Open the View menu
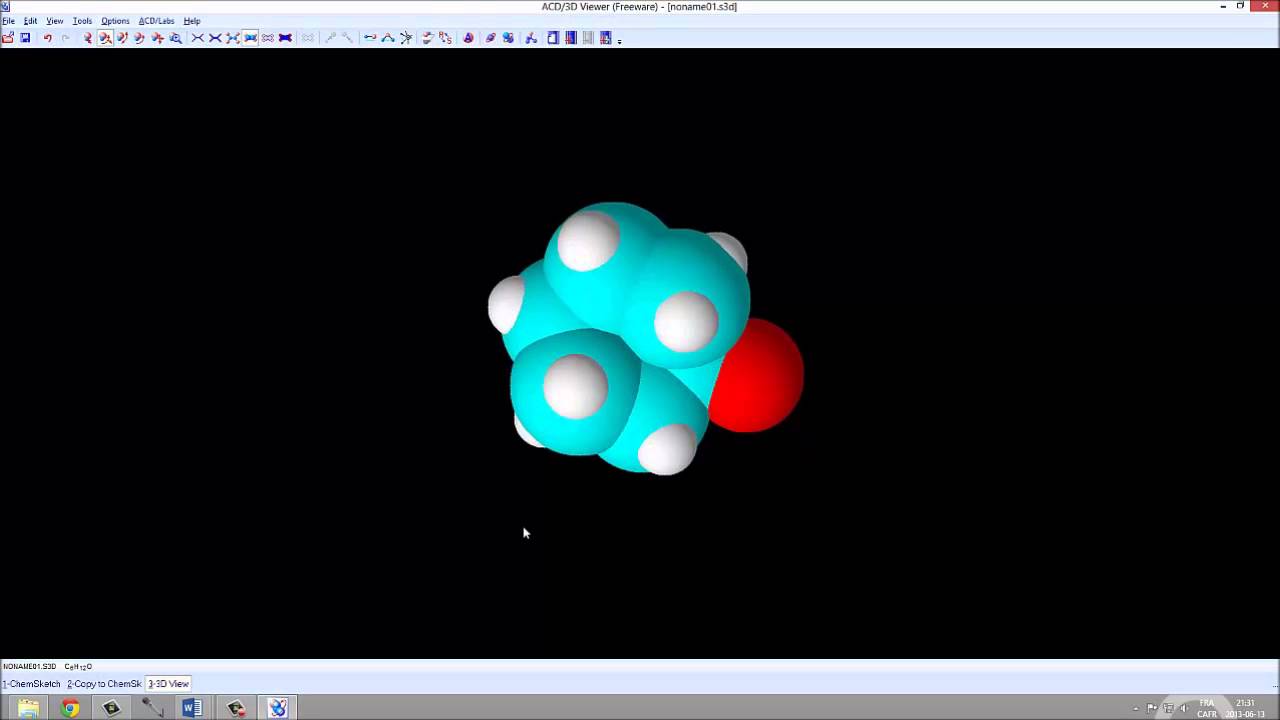1280x720 pixels. click(54, 21)
